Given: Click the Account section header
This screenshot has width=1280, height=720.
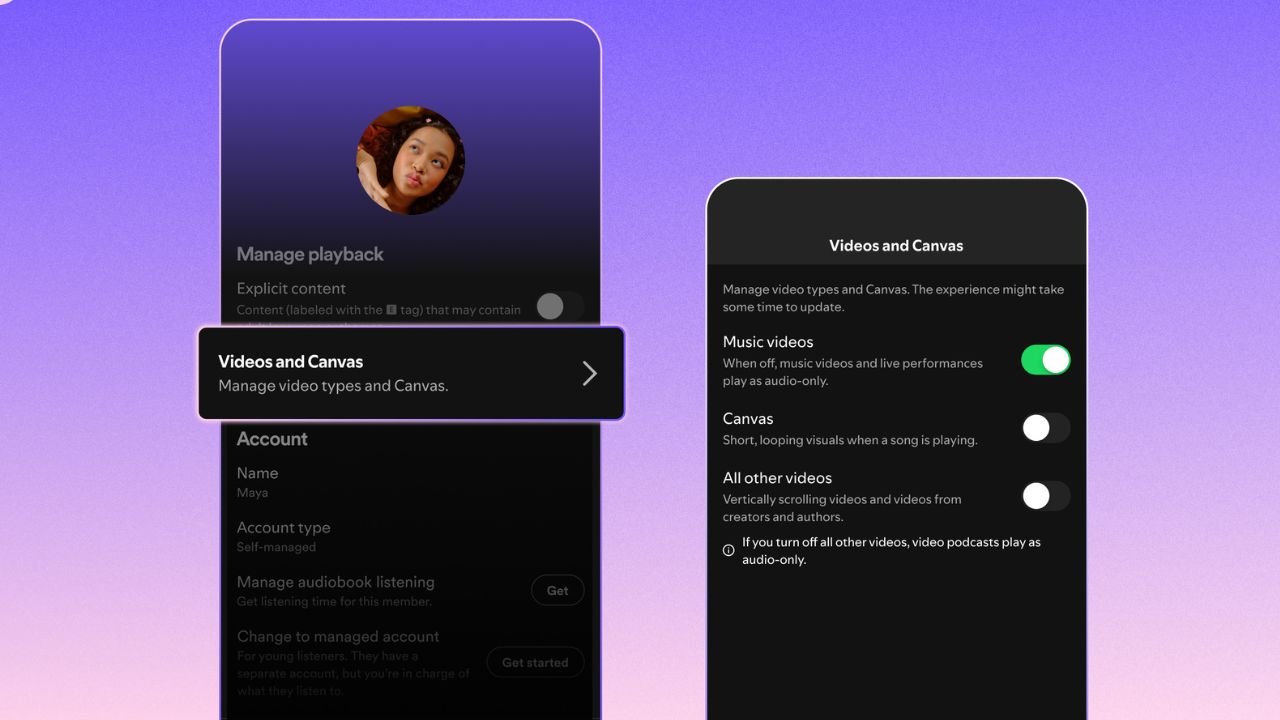Looking at the screenshot, I should pos(272,438).
